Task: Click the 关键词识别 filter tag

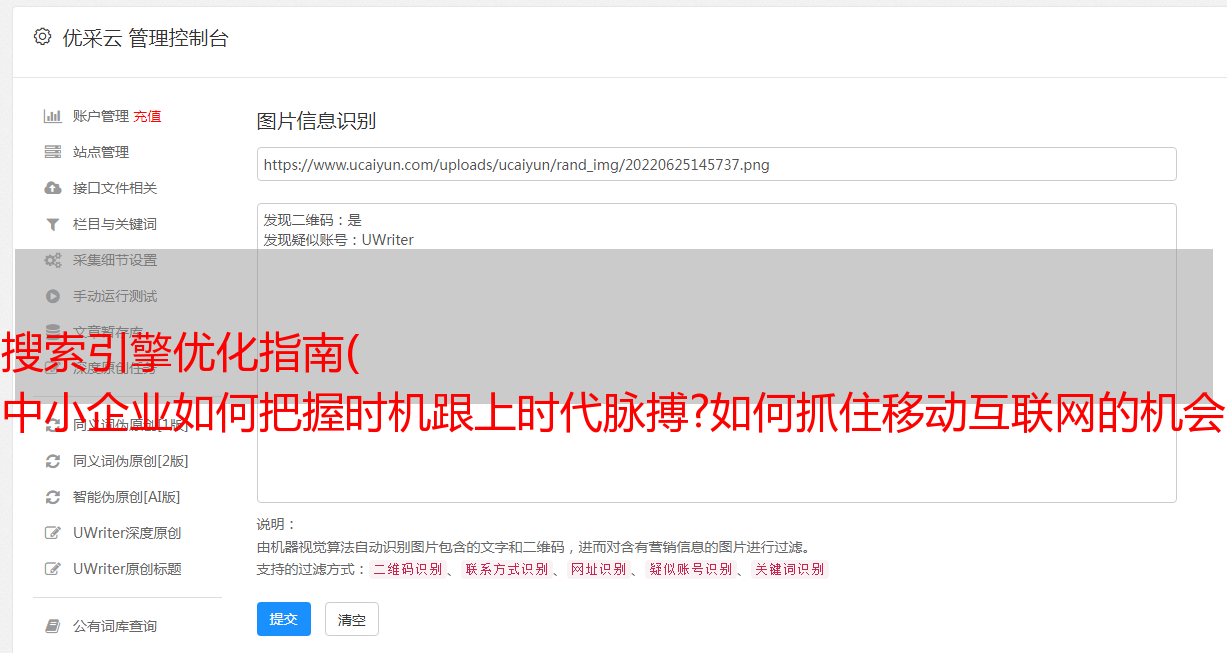Action: (x=790, y=569)
